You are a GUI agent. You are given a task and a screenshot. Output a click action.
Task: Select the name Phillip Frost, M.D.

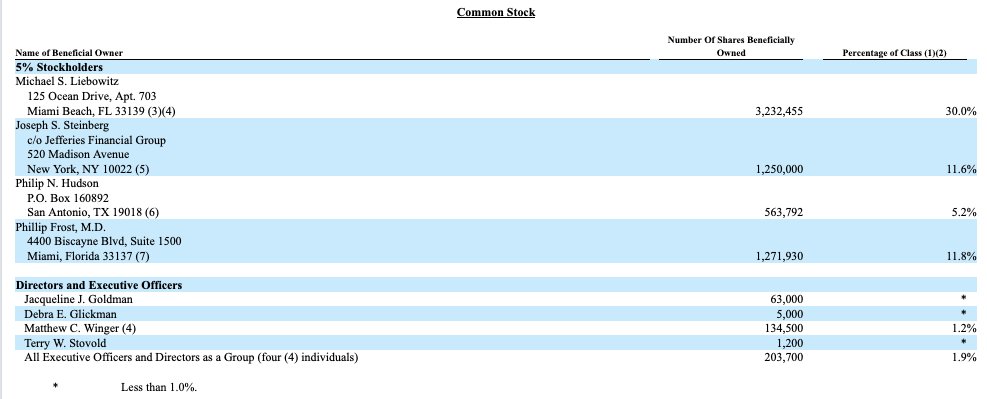[60, 227]
